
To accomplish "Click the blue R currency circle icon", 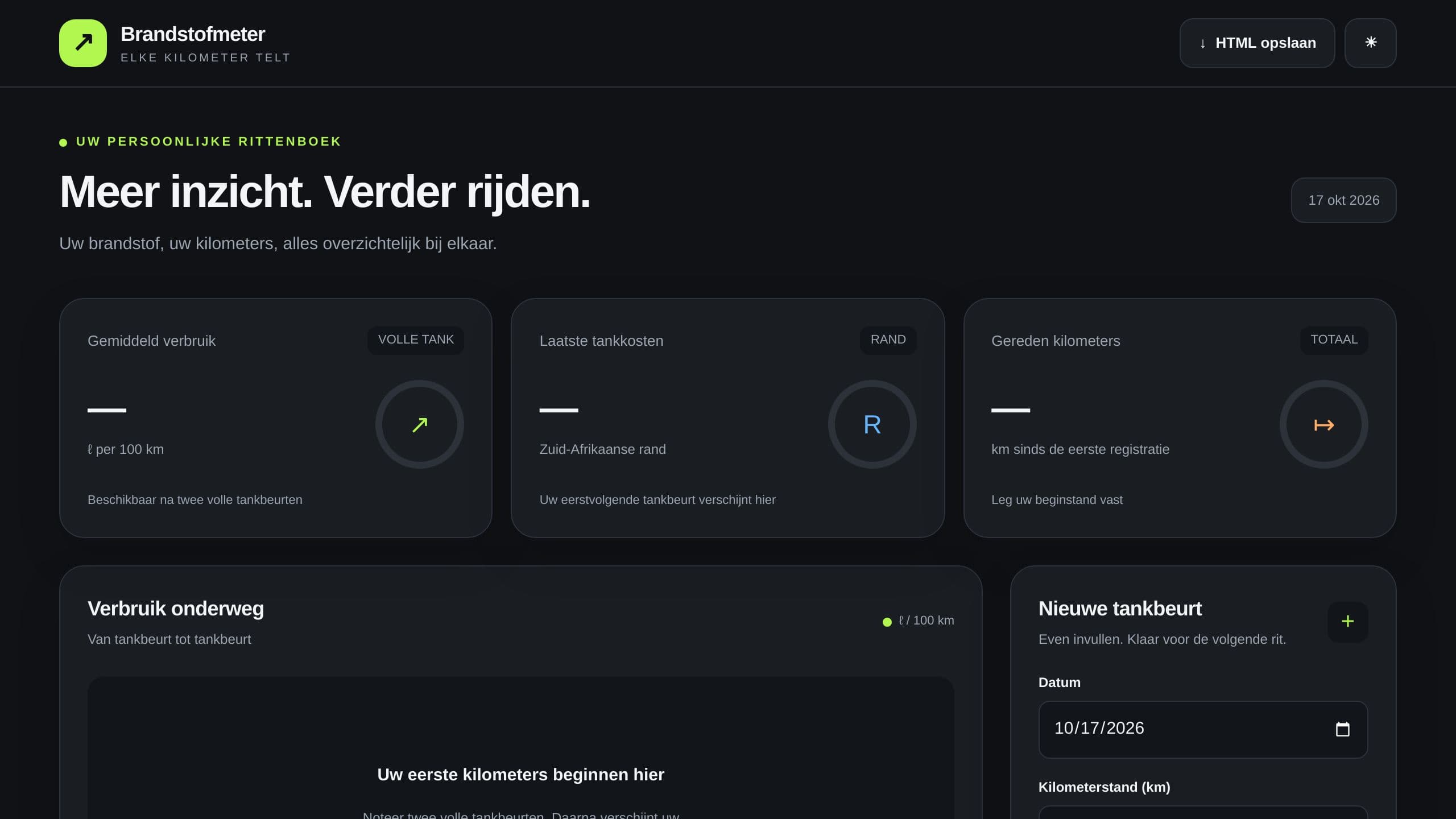I will (x=872, y=424).
